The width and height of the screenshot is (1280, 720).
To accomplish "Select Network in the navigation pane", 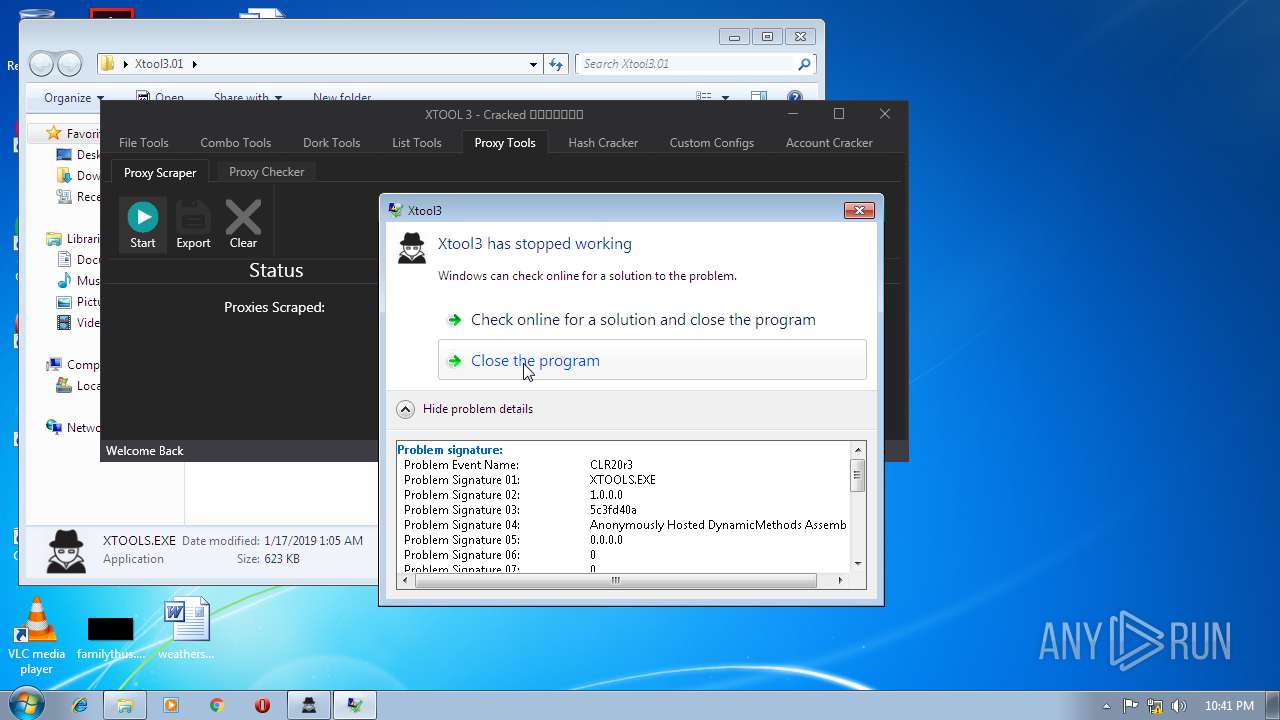I will point(74,428).
